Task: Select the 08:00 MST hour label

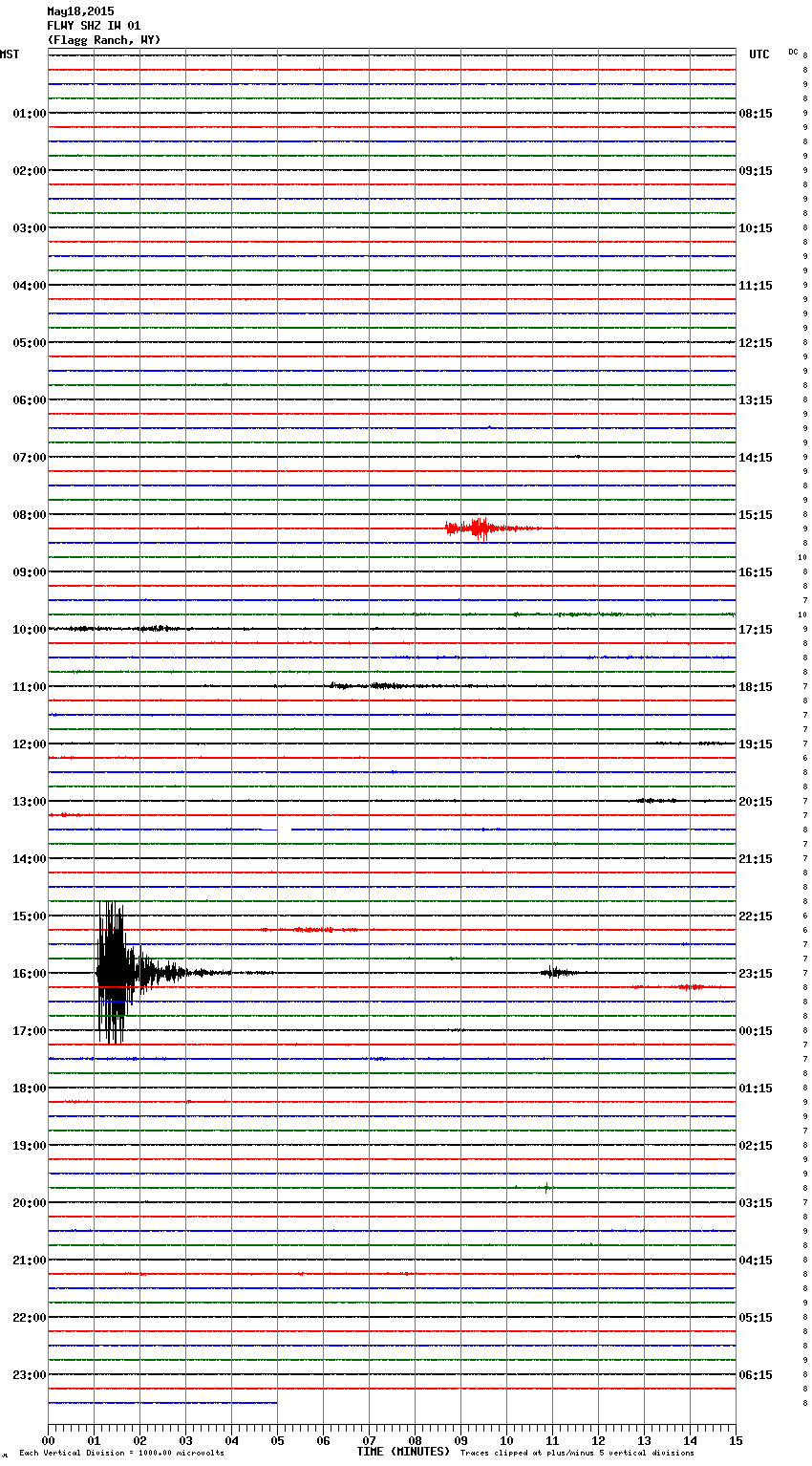Action: (29, 515)
